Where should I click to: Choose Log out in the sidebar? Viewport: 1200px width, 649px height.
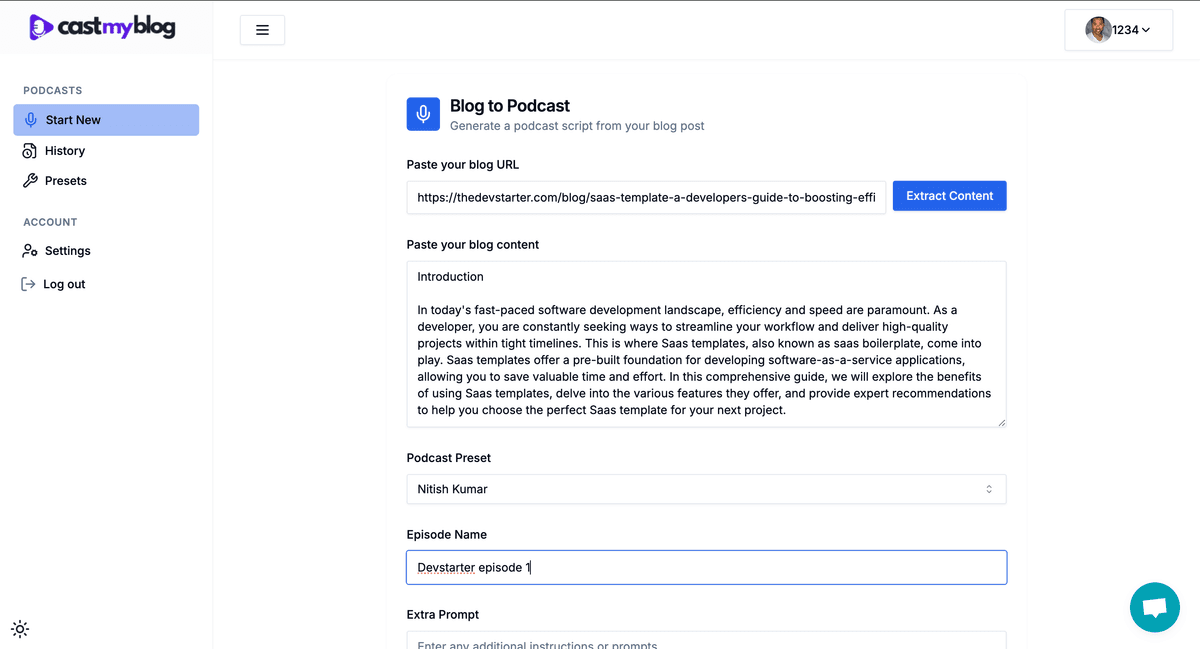click(x=63, y=284)
